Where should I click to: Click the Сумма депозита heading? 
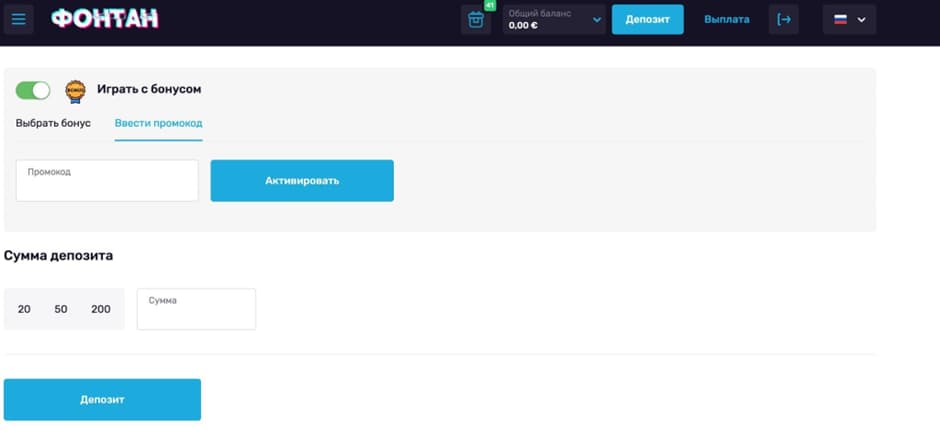(x=59, y=256)
